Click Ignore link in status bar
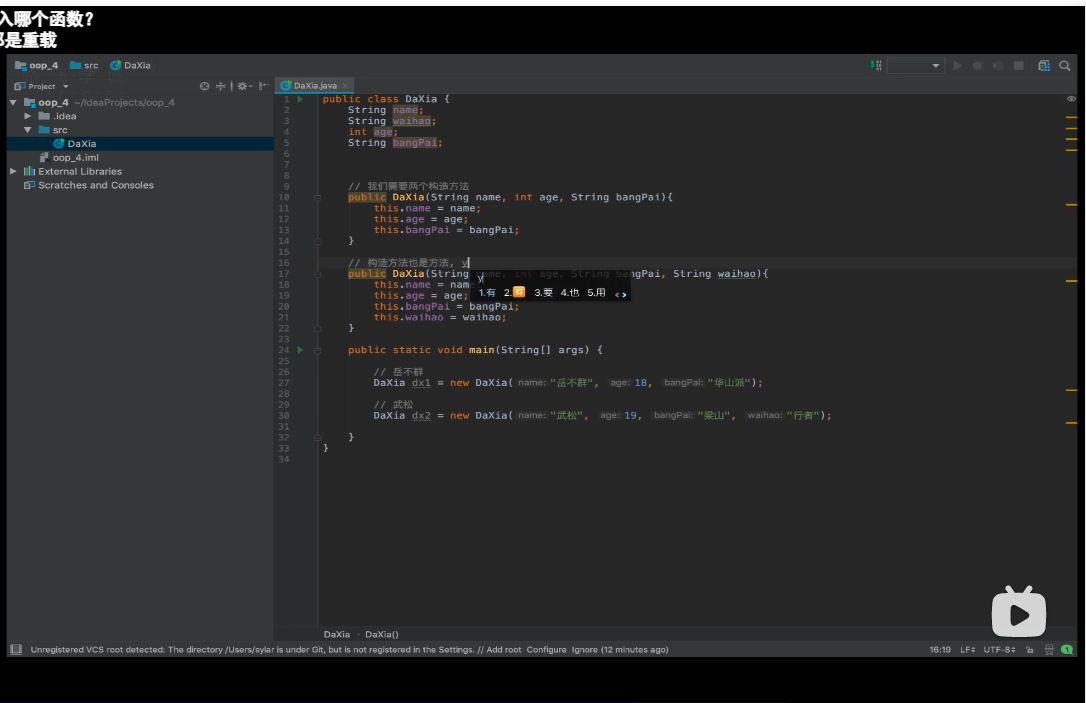 click(x=585, y=650)
